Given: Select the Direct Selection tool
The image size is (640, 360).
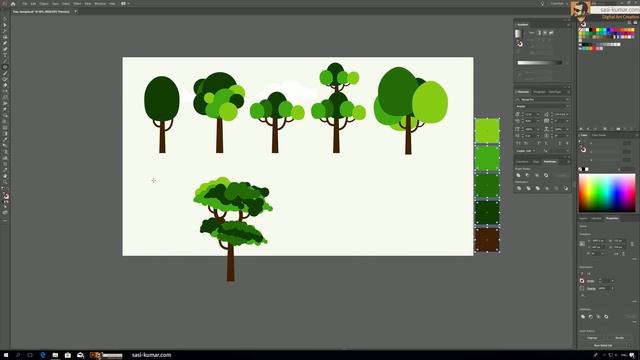Looking at the screenshot, I should [5, 25].
